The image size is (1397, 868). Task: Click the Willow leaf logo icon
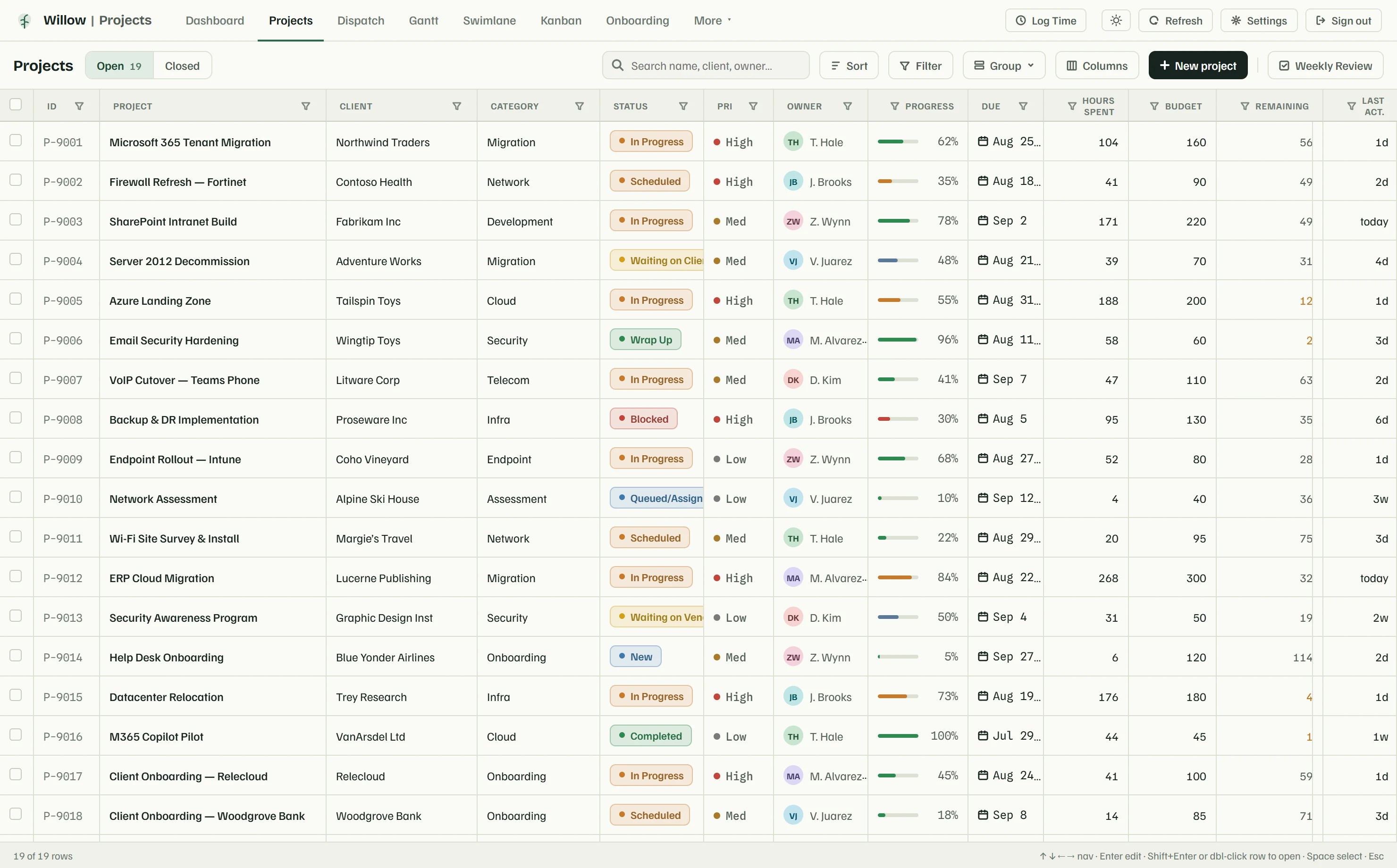pyautogui.click(x=24, y=21)
